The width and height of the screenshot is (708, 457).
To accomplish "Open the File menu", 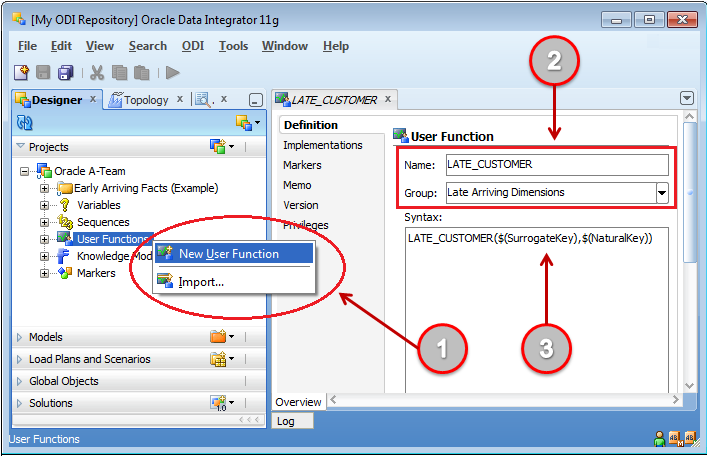I will click(x=27, y=46).
